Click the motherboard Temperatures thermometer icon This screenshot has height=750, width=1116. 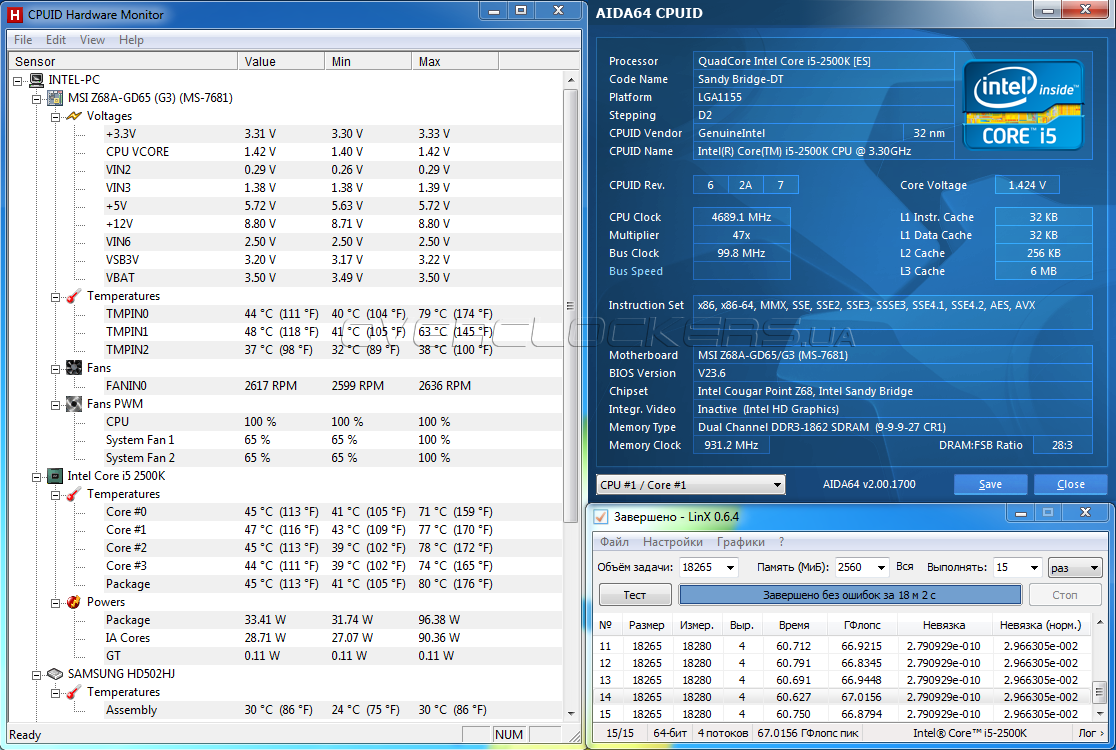[x=74, y=296]
